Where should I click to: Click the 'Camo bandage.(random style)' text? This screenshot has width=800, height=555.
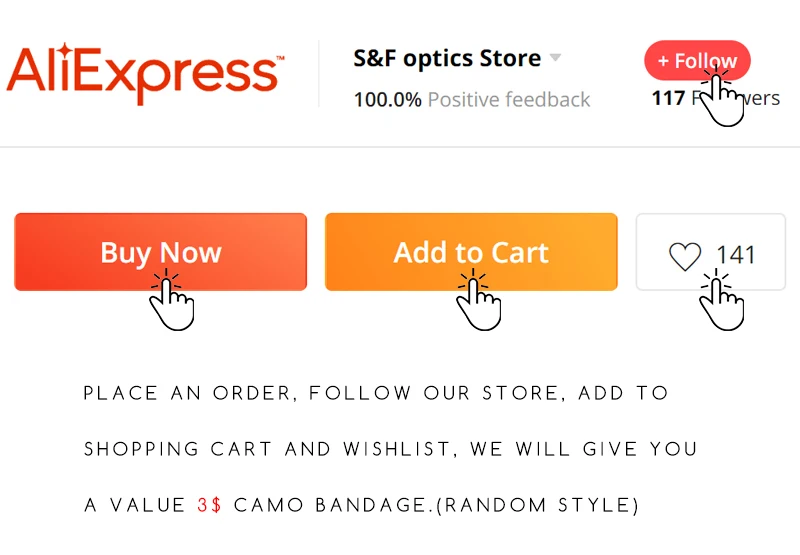point(436,505)
